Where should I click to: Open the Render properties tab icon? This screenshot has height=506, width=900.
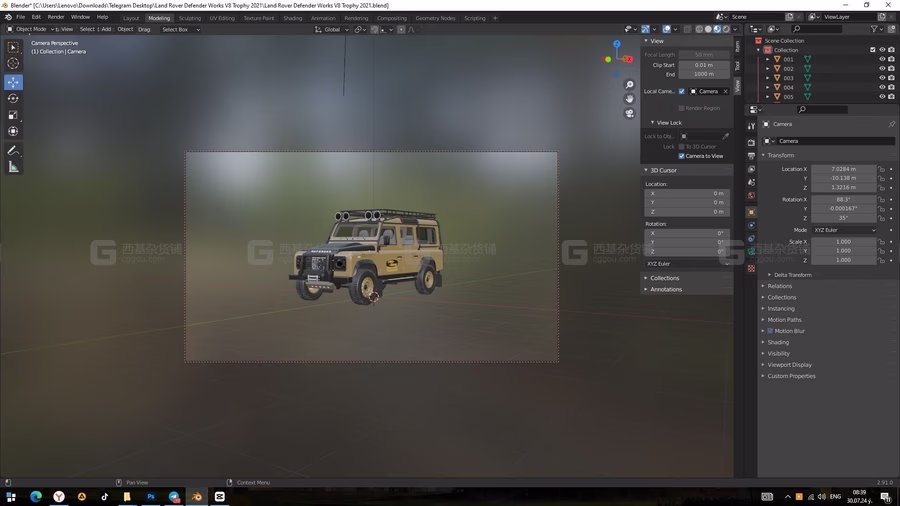pos(751,142)
